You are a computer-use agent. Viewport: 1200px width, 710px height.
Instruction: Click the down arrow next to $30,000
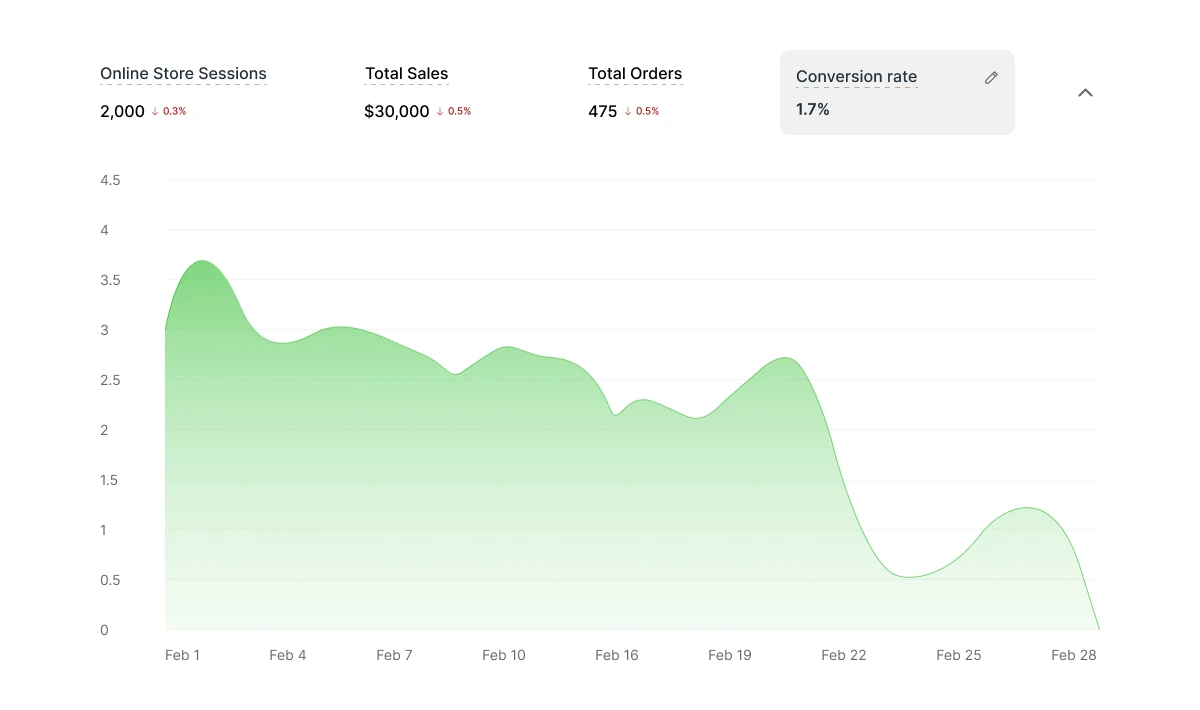(x=440, y=112)
